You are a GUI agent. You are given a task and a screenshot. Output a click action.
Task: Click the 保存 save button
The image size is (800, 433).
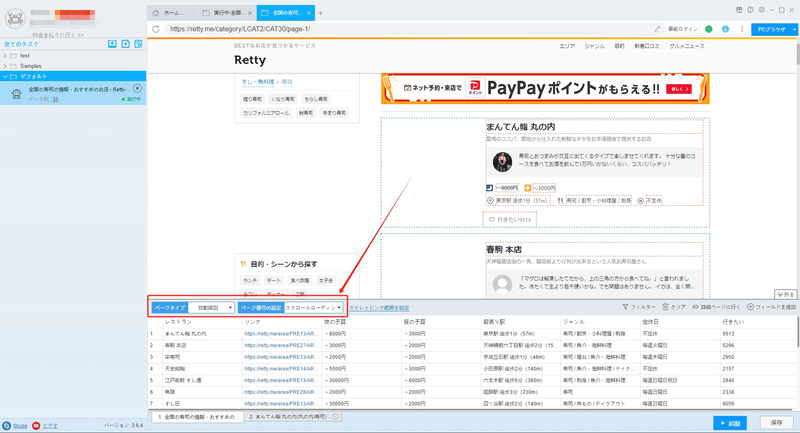pos(777,423)
